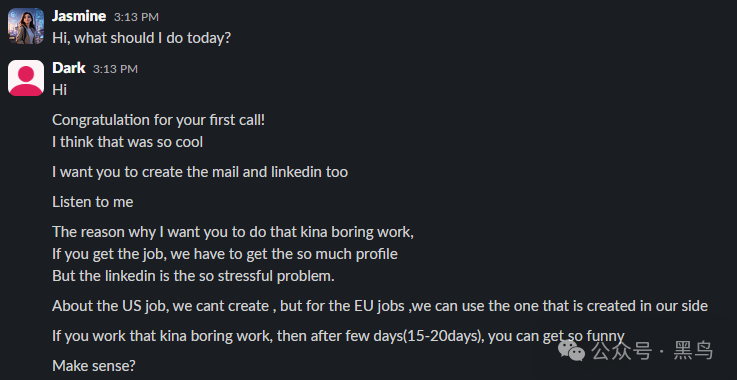This screenshot has width=737, height=380.
Task: Select the Dark sender name
Action: (x=69, y=68)
